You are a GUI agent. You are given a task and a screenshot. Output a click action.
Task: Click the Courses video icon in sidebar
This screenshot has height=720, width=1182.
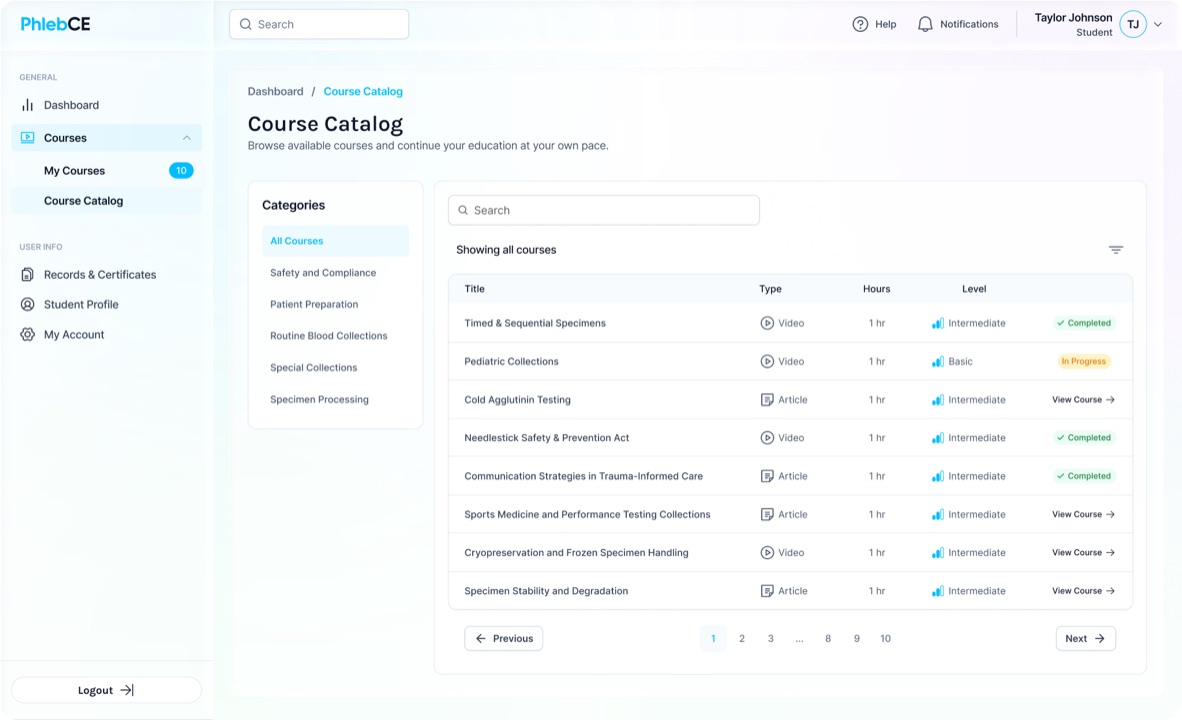pyautogui.click(x=27, y=137)
